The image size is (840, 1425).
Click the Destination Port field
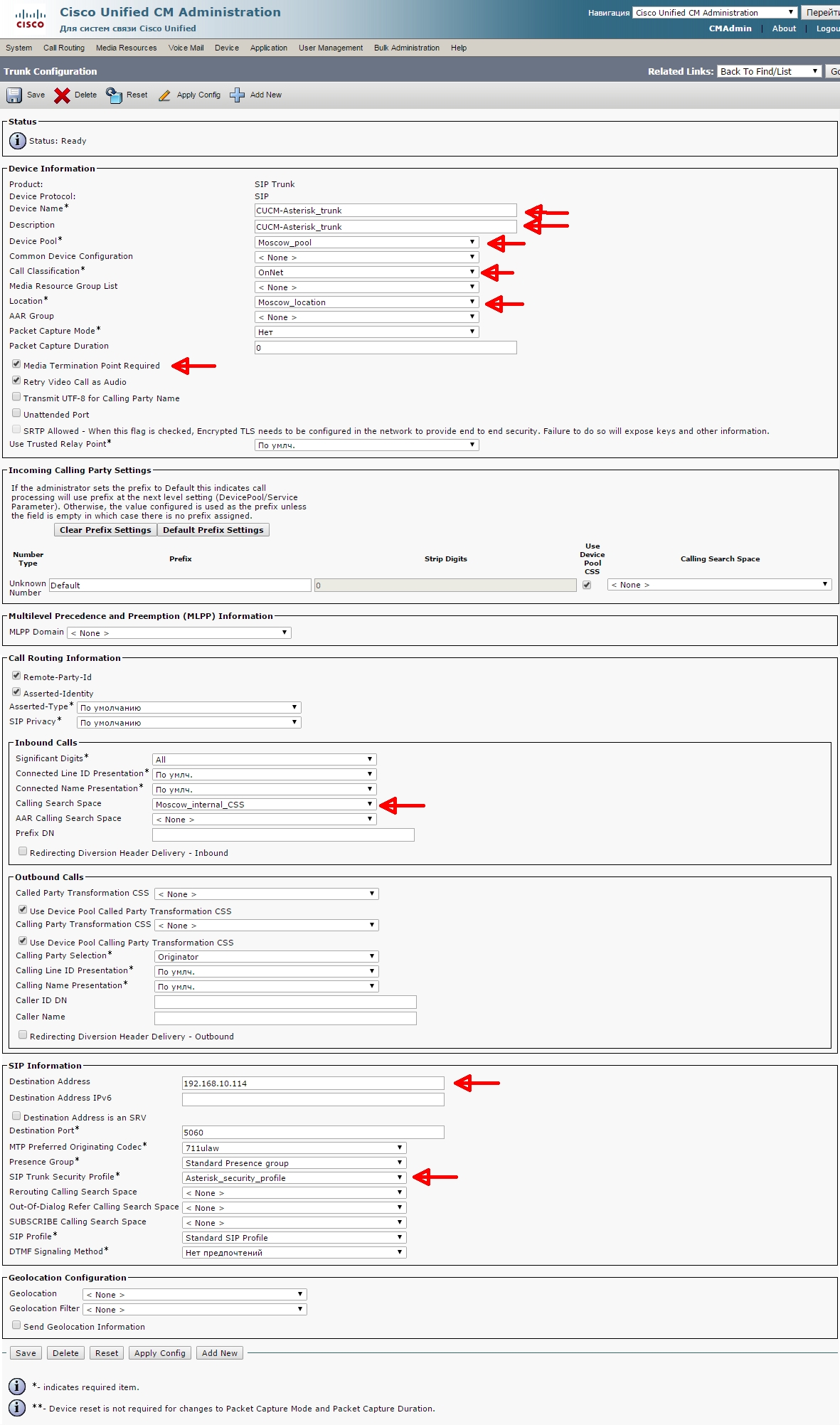tap(313, 1133)
